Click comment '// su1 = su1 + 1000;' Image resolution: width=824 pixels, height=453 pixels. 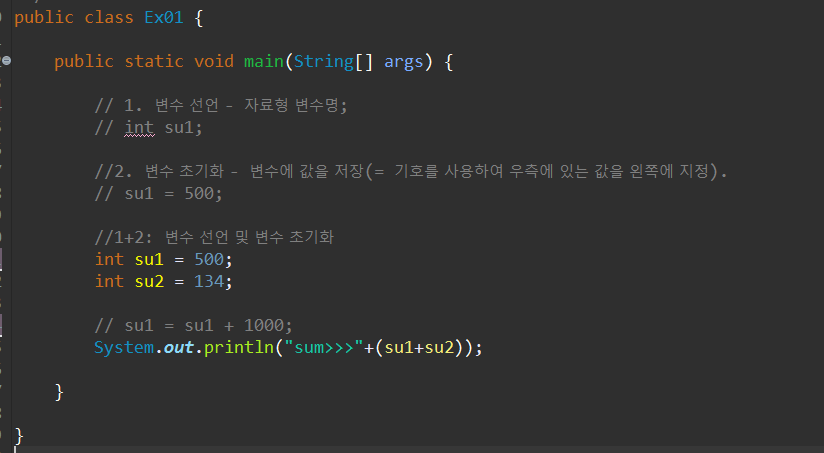pyautogui.click(x=193, y=325)
